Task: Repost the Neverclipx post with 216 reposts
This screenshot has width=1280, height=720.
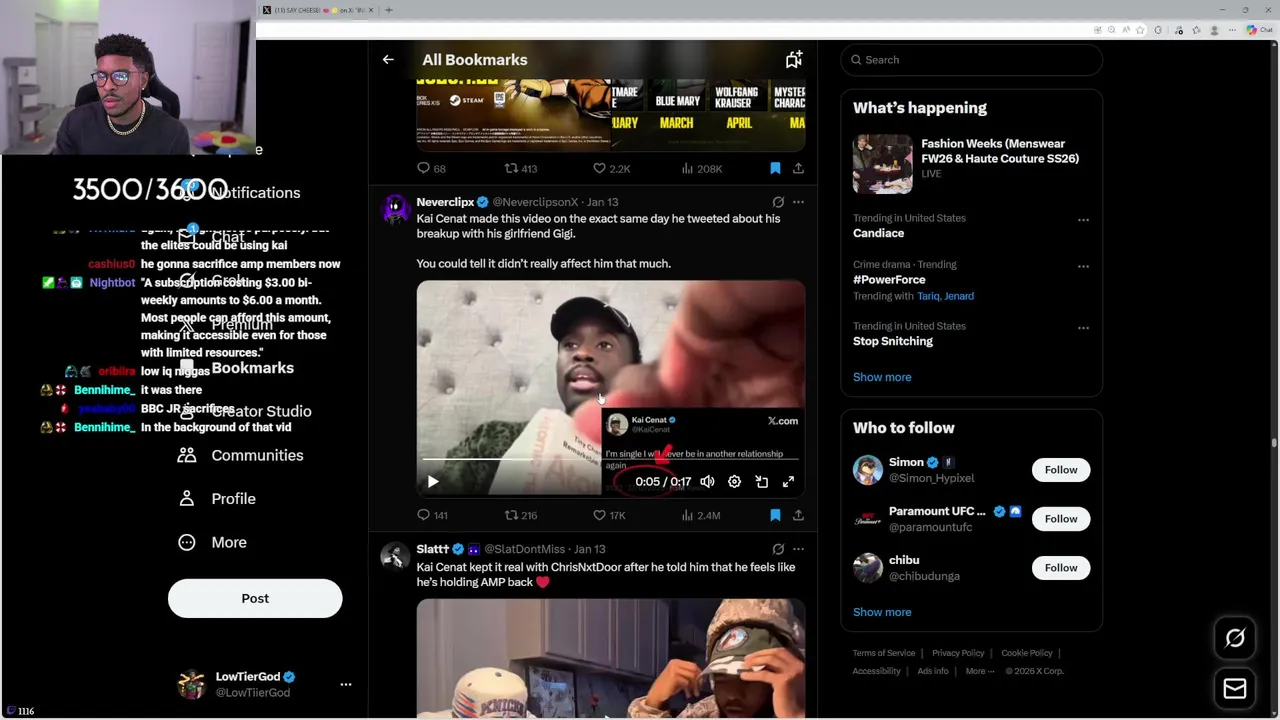Action: [521, 515]
